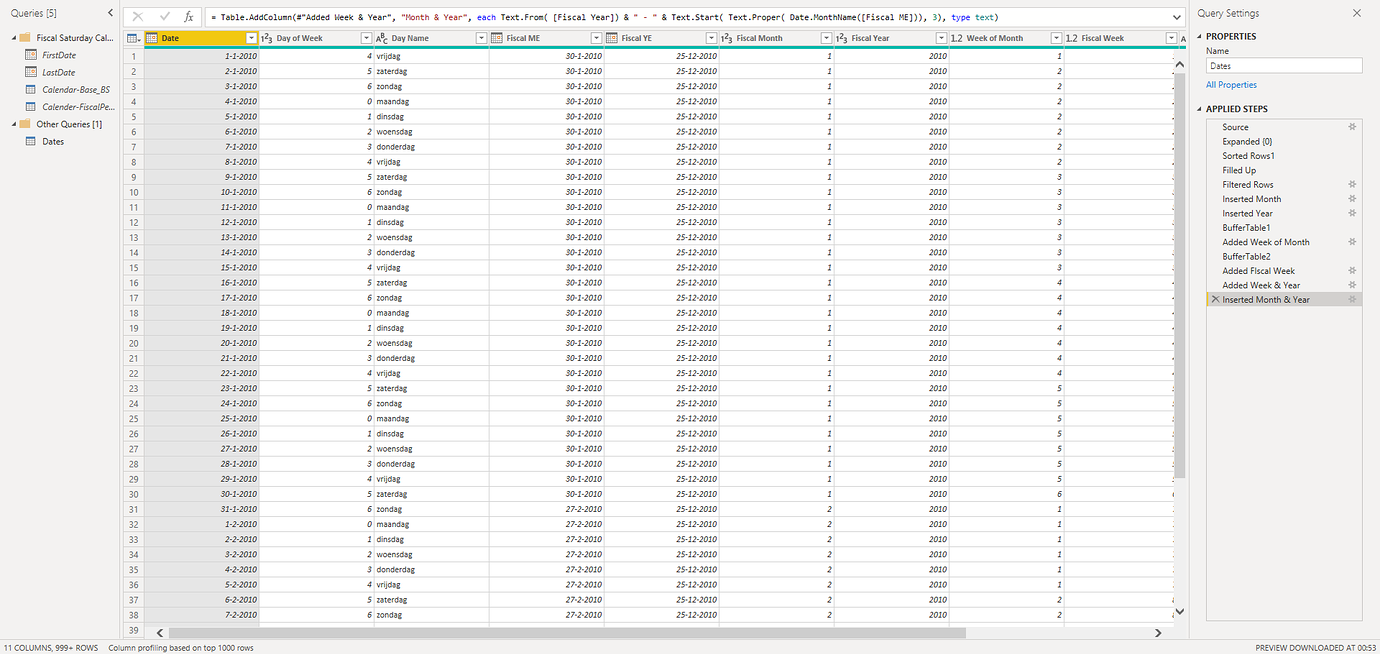Click the fx add step icon
1380x654 pixels.
click(188, 17)
